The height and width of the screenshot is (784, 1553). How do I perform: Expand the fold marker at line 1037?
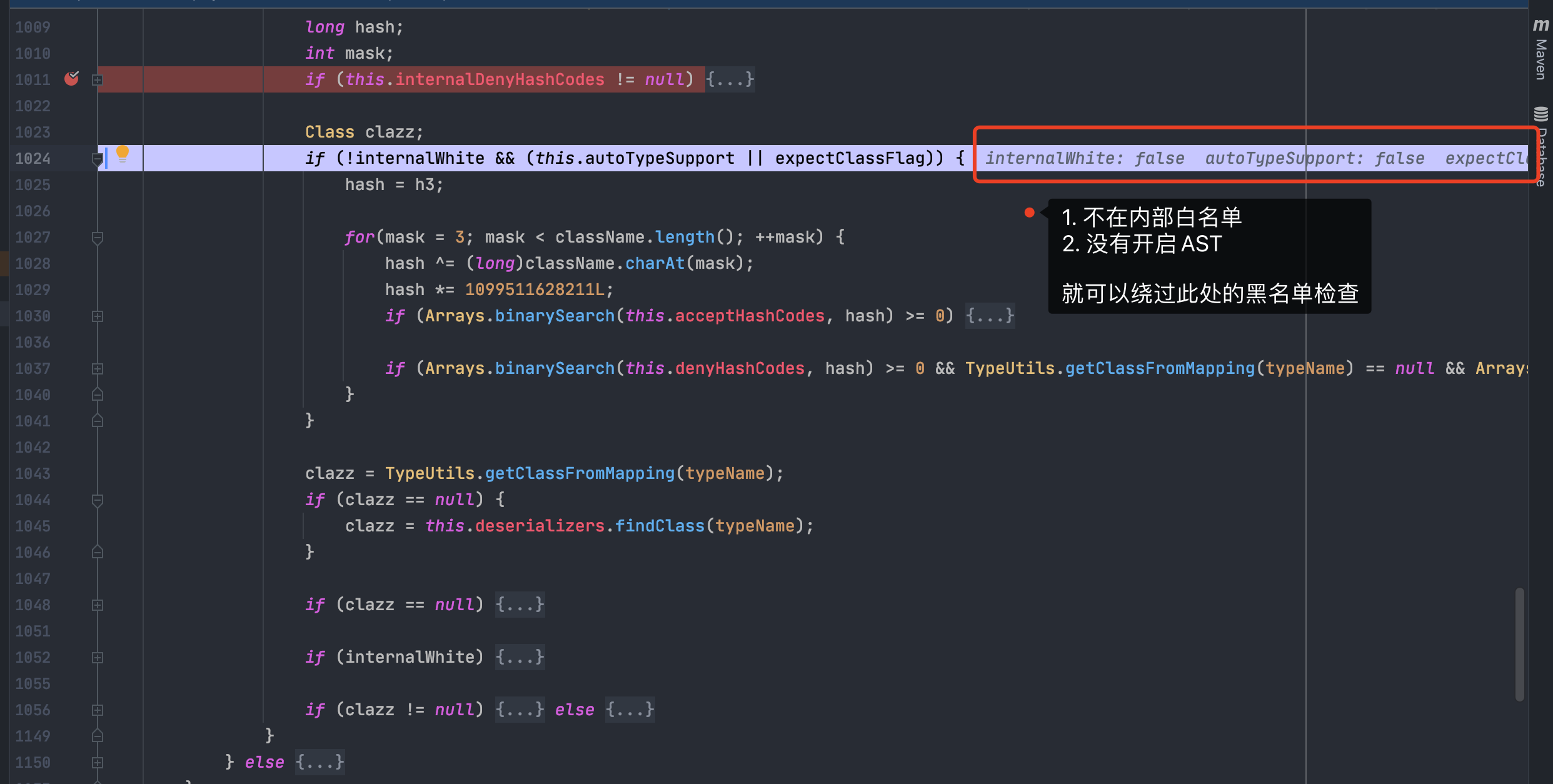pos(97,369)
